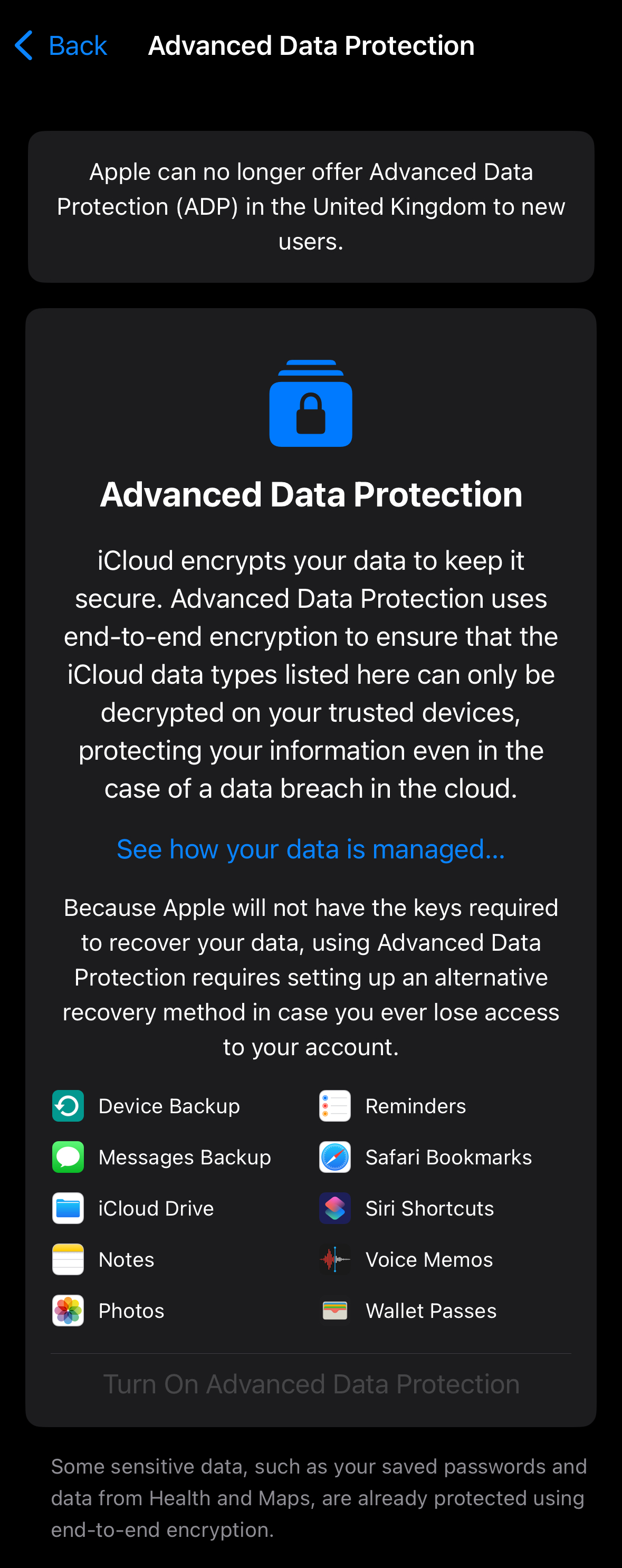Tap the UK availability notice banner
This screenshot has height=1568, width=622.
pos(310,206)
